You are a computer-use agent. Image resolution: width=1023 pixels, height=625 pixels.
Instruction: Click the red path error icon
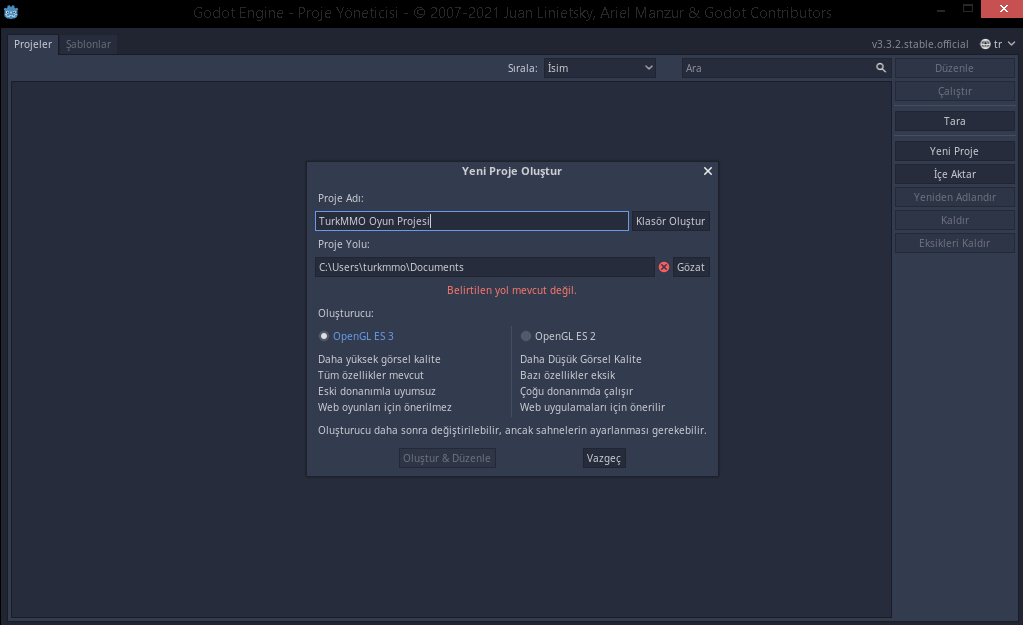click(664, 267)
